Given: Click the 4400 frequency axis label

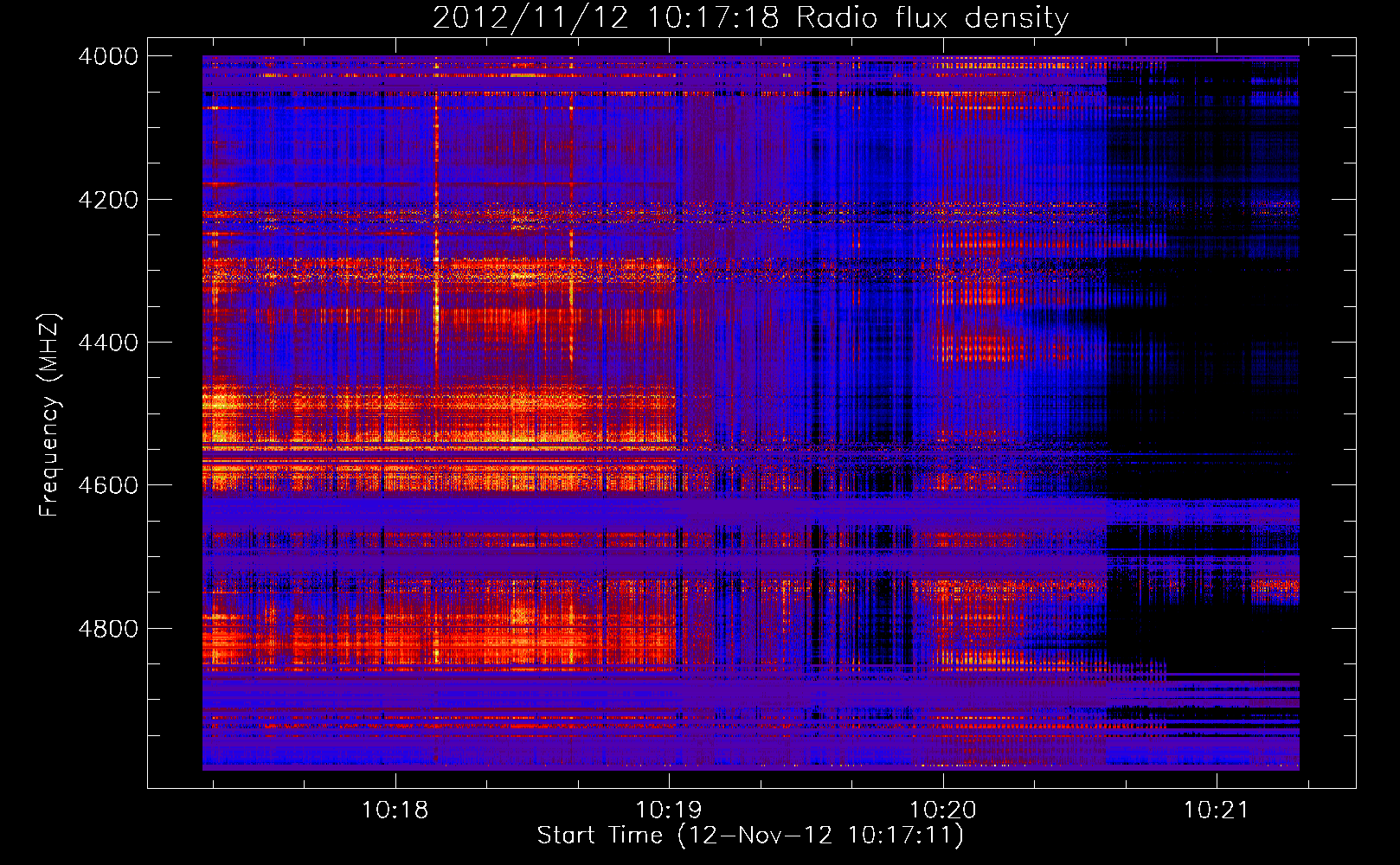Looking at the screenshot, I should pos(108,343).
